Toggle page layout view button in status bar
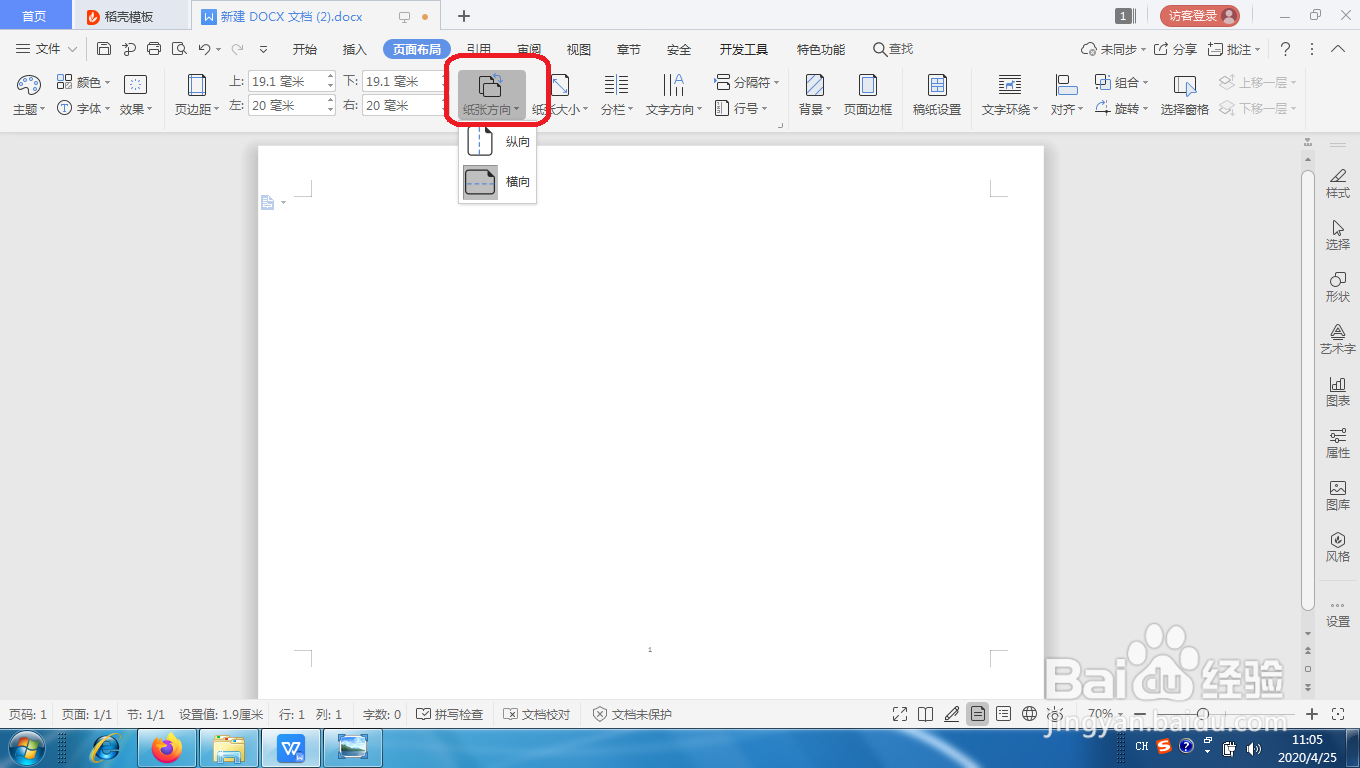Screen dimensions: 1360x768 (x=977, y=714)
